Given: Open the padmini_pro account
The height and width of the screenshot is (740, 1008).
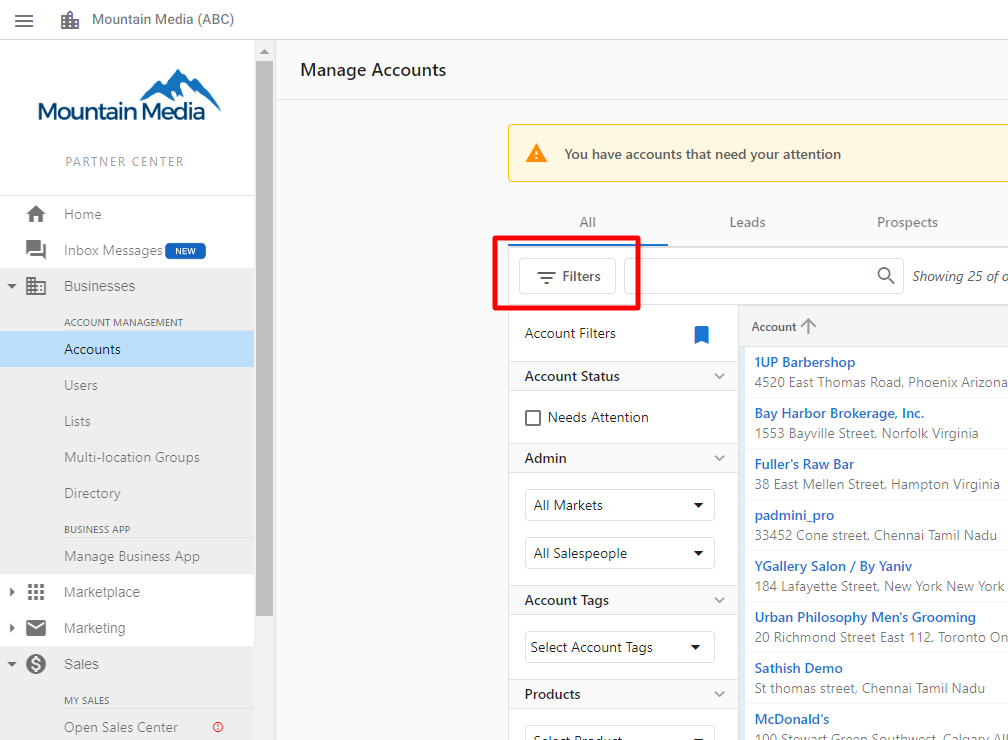Looking at the screenshot, I should [794, 515].
